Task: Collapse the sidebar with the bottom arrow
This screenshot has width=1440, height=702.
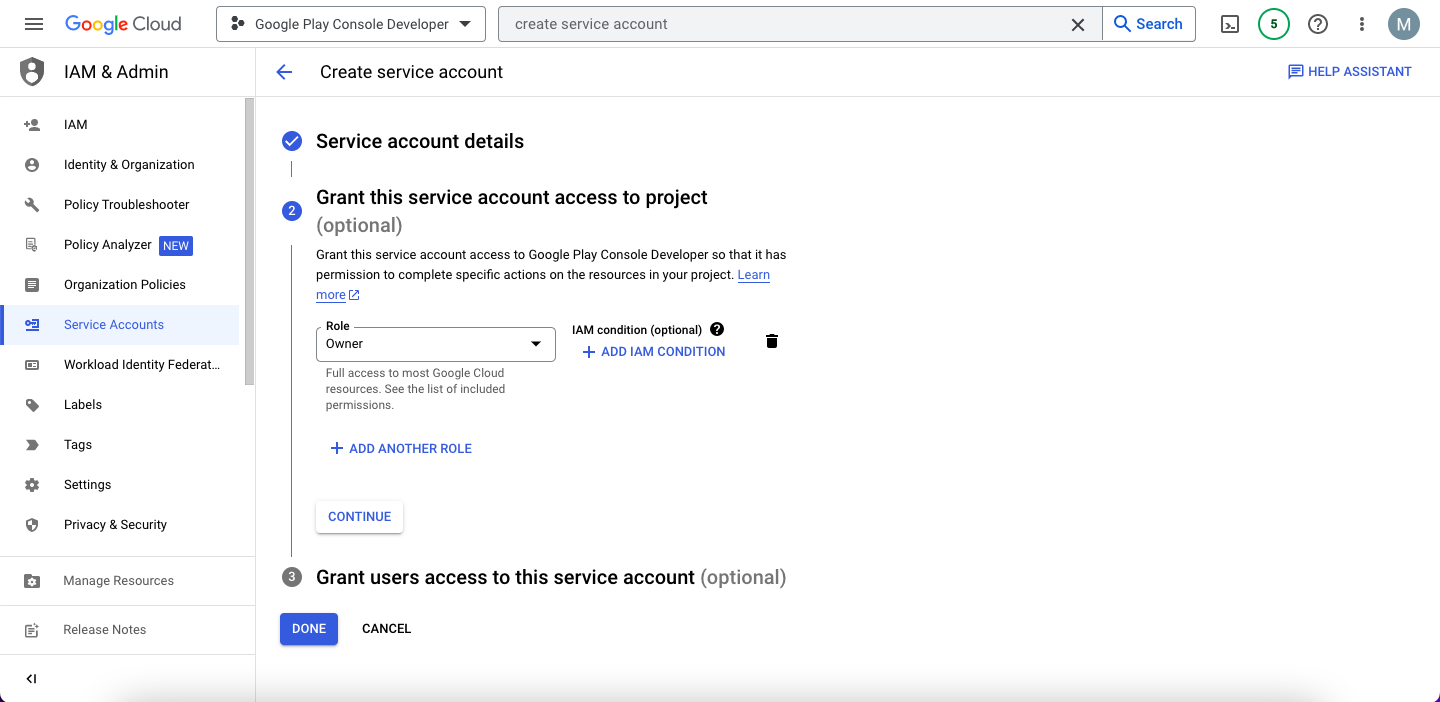Action: coord(31,679)
